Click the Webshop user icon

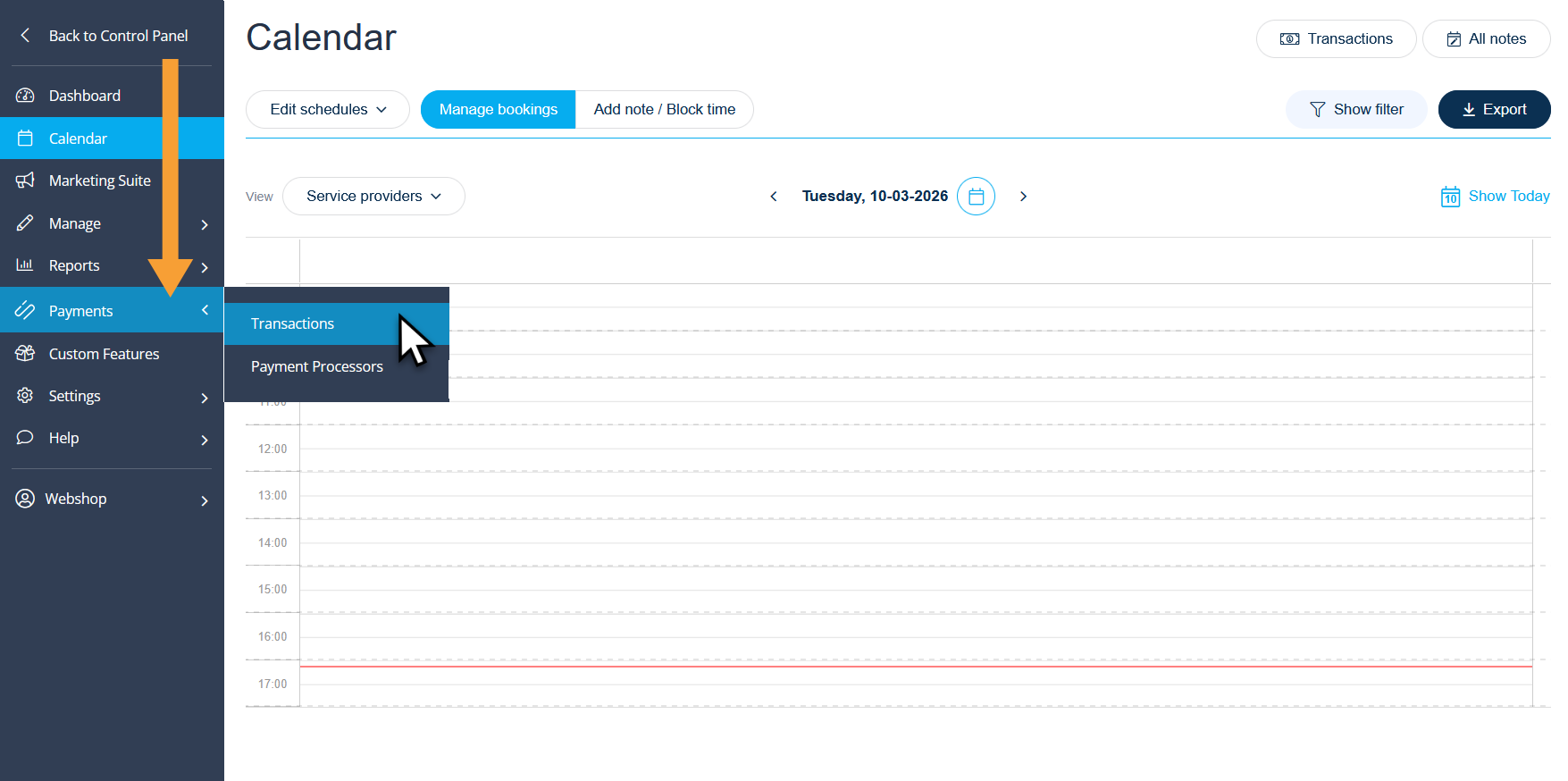25,499
